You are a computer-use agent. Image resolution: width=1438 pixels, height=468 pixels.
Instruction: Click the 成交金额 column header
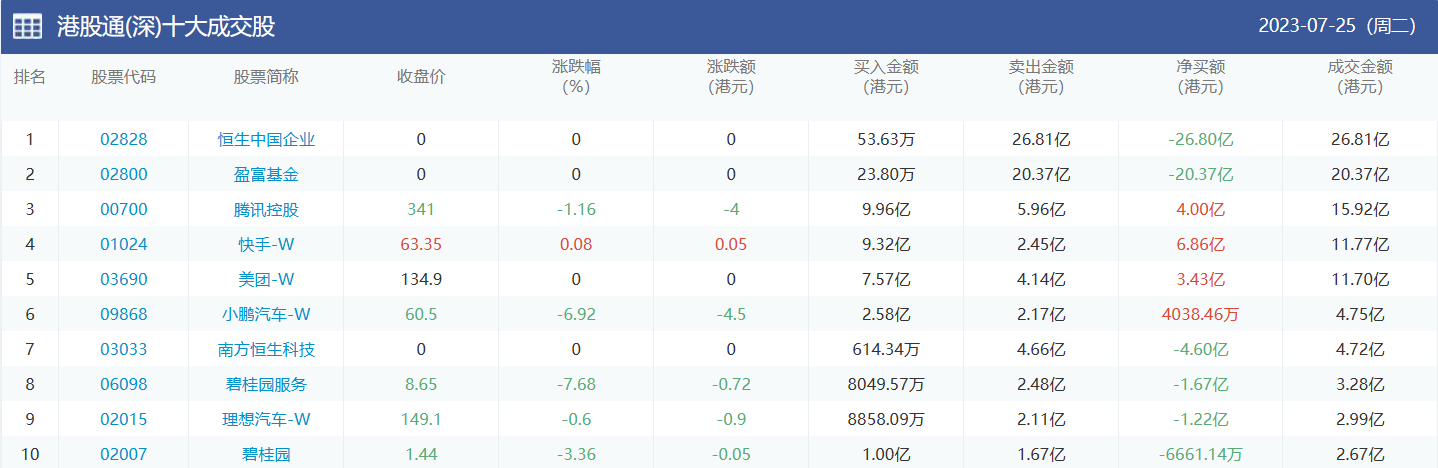tap(1360, 77)
